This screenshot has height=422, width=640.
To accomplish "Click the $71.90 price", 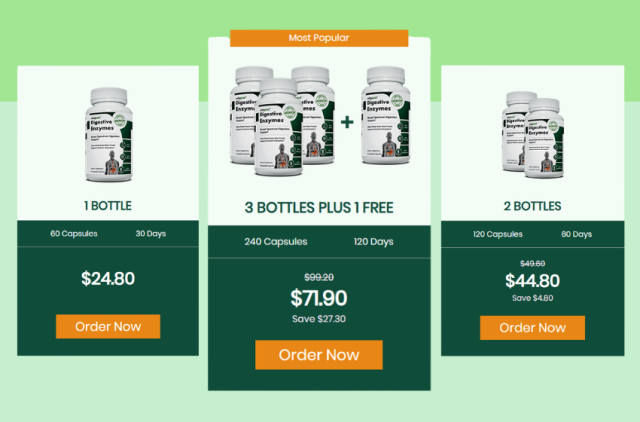I will 319,298.
